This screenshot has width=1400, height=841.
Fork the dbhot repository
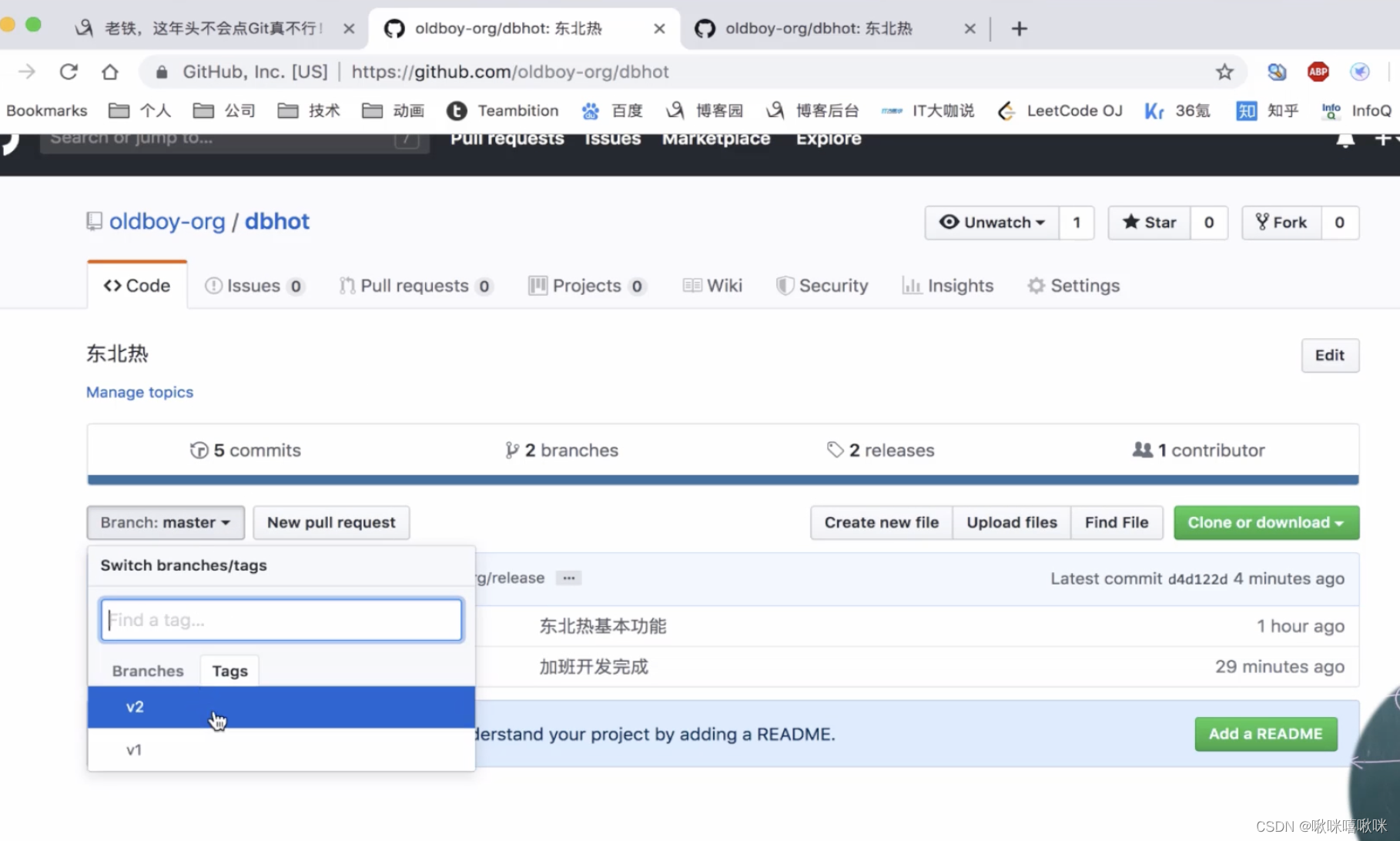click(x=1281, y=223)
